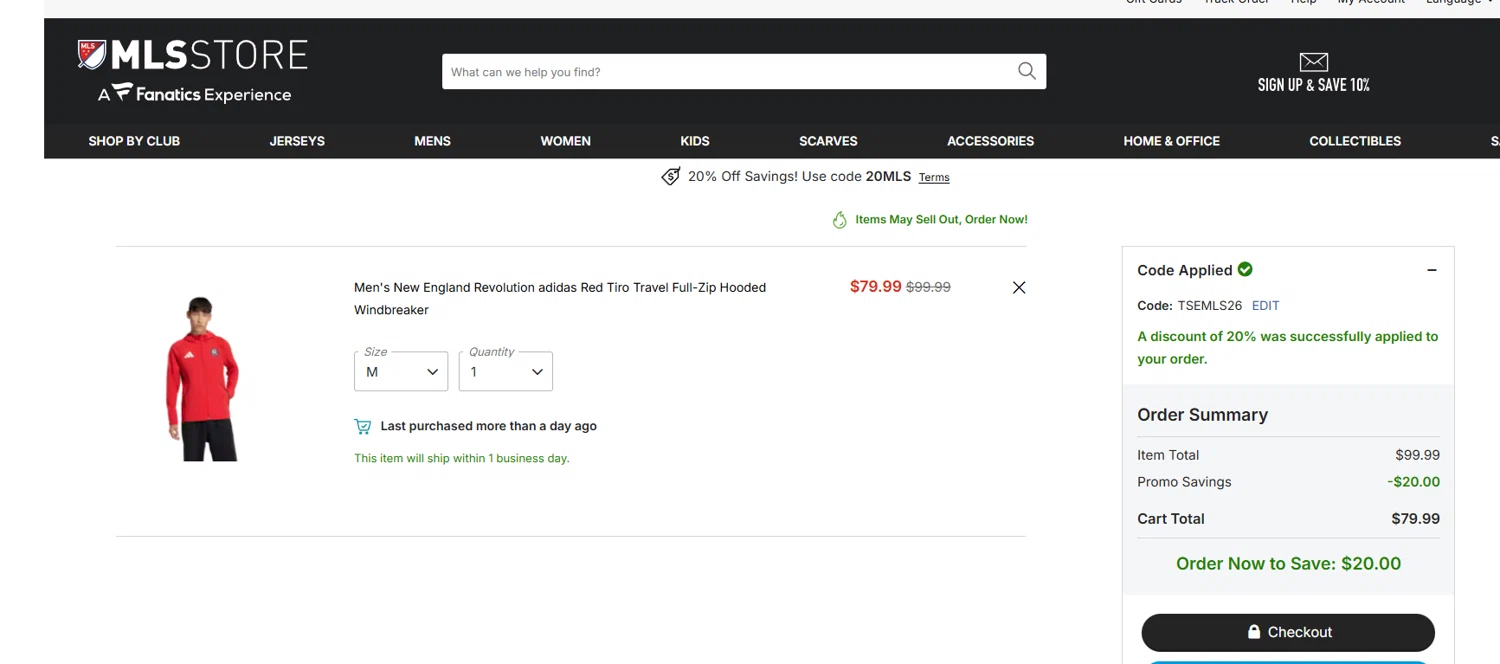Collapse the Code Applied panel with minus
The height and width of the screenshot is (664, 1500).
[1432, 270]
